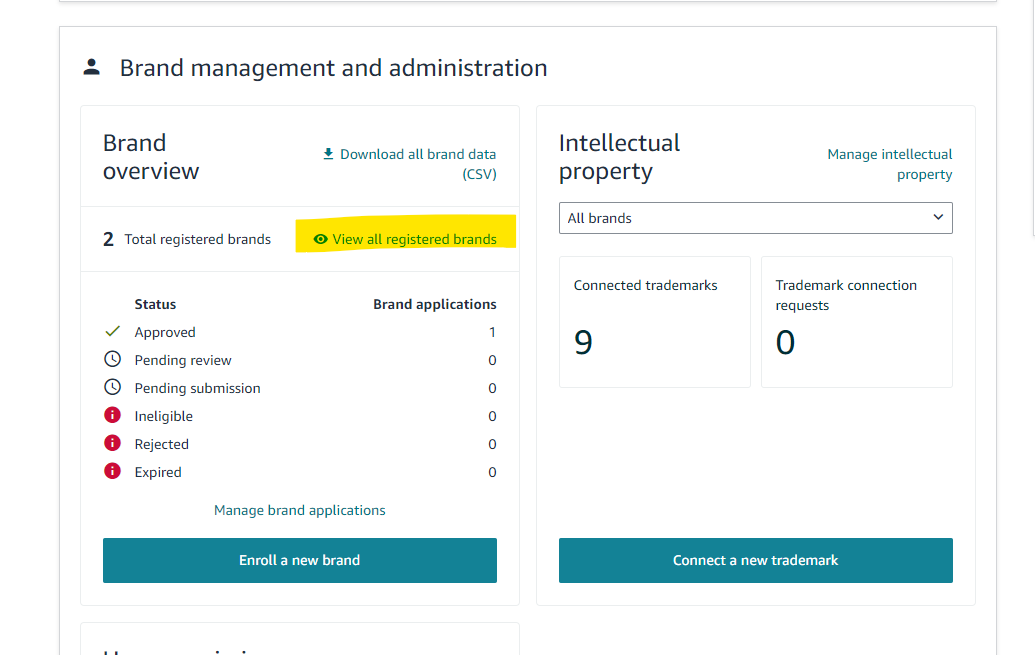Viewport: 1035px width, 655px height.
Task: Click the clock icon next to Pending submission
Action: [112, 388]
